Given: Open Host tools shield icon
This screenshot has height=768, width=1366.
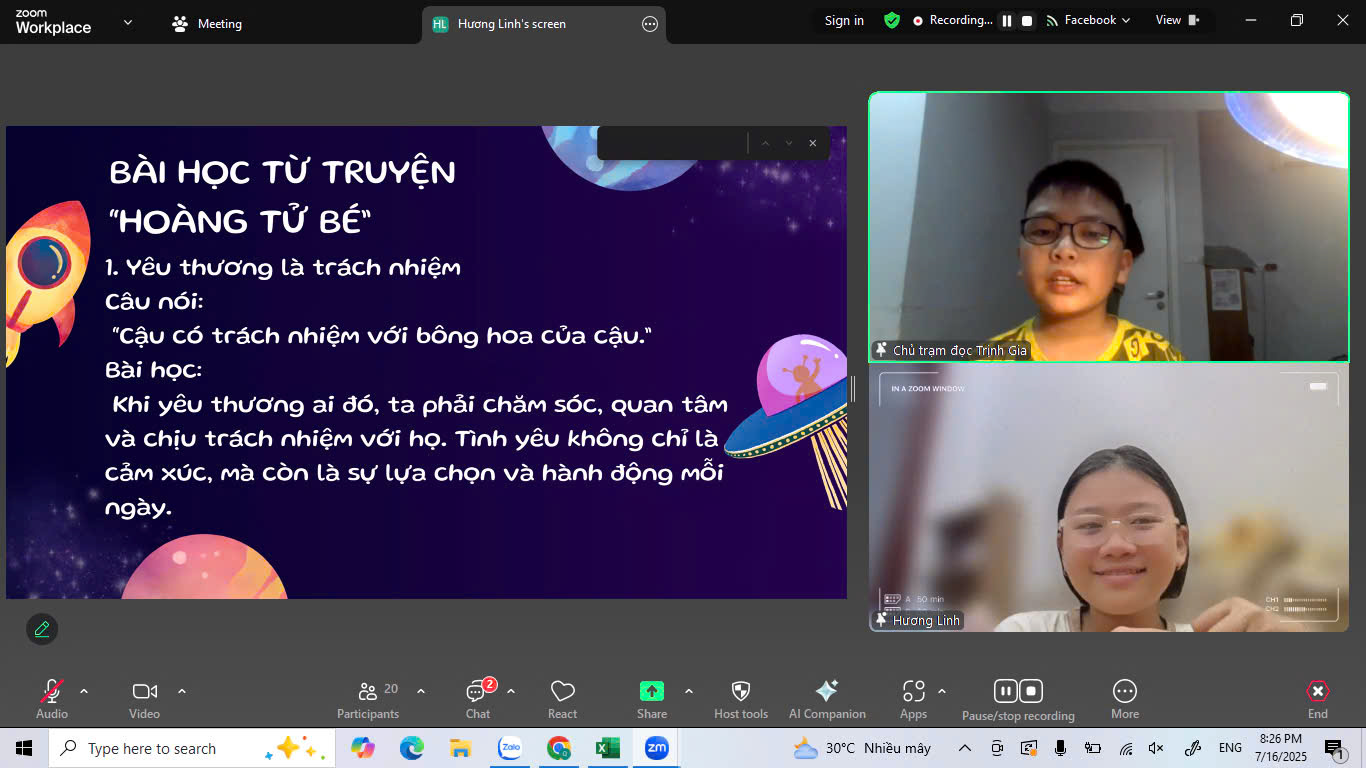Looking at the screenshot, I should click(740, 692).
